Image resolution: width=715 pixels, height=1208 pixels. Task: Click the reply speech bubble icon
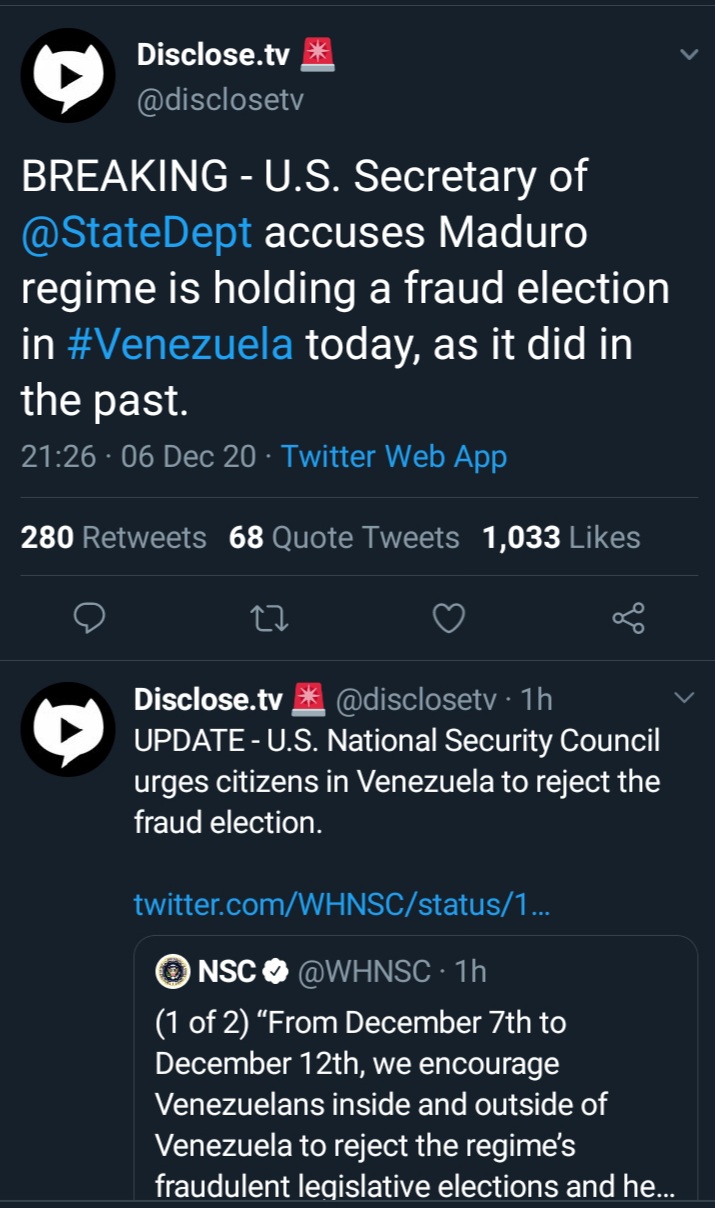90,619
